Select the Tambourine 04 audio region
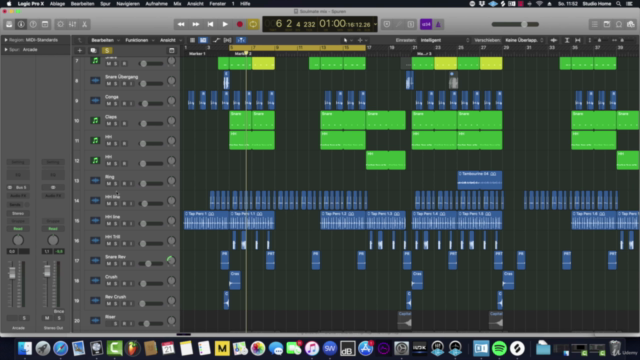This screenshot has height=360, width=640. pyautogui.click(x=480, y=180)
